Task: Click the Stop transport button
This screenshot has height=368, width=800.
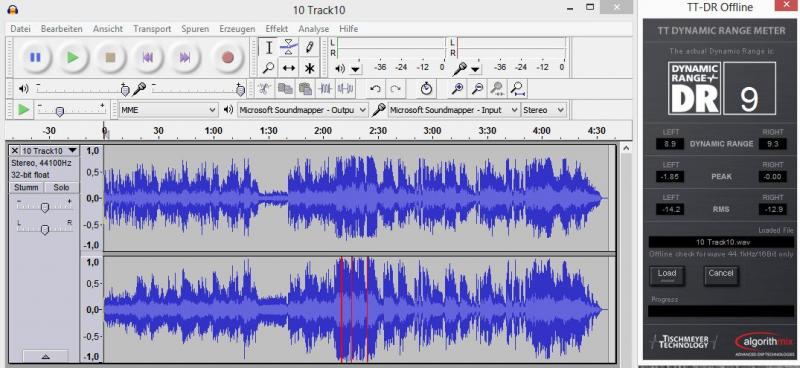Action: [x=110, y=57]
